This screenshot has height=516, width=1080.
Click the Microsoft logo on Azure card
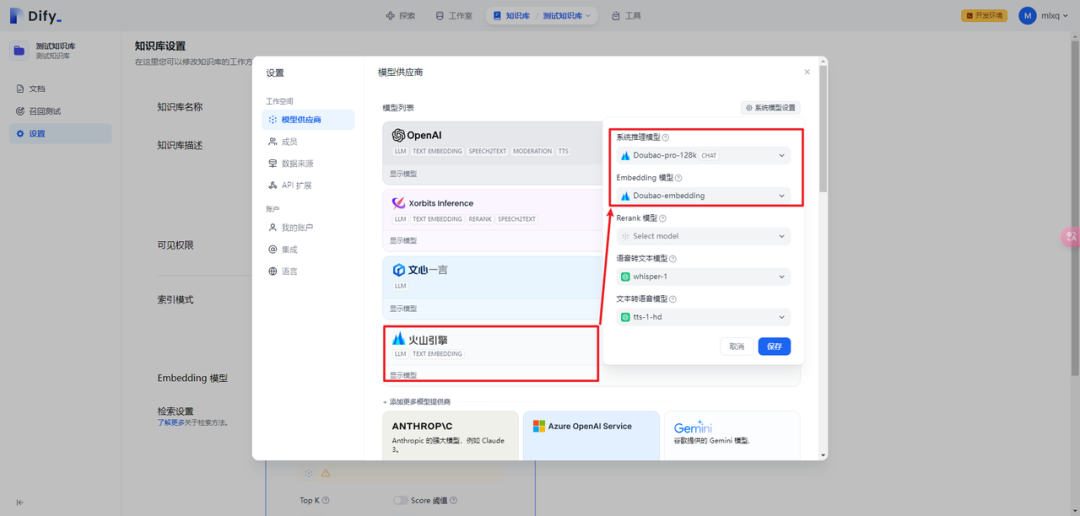point(539,426)
